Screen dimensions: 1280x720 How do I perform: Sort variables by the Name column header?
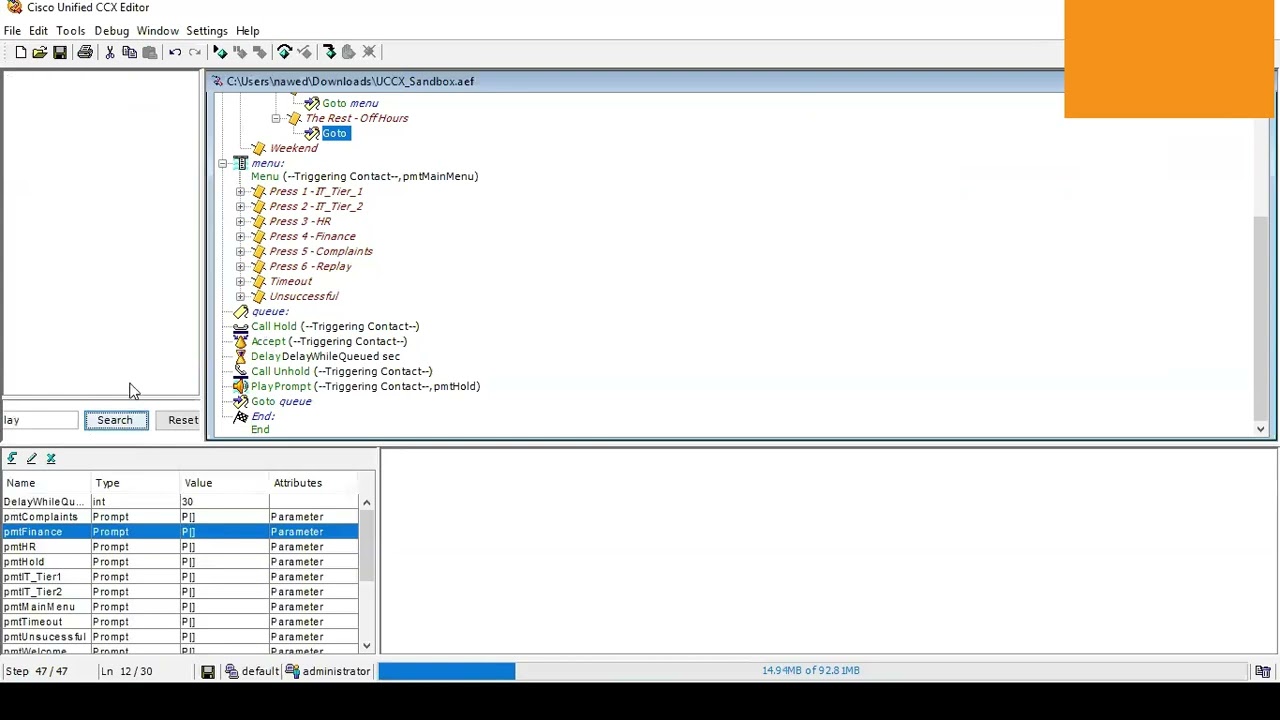[x=46, y=483]
